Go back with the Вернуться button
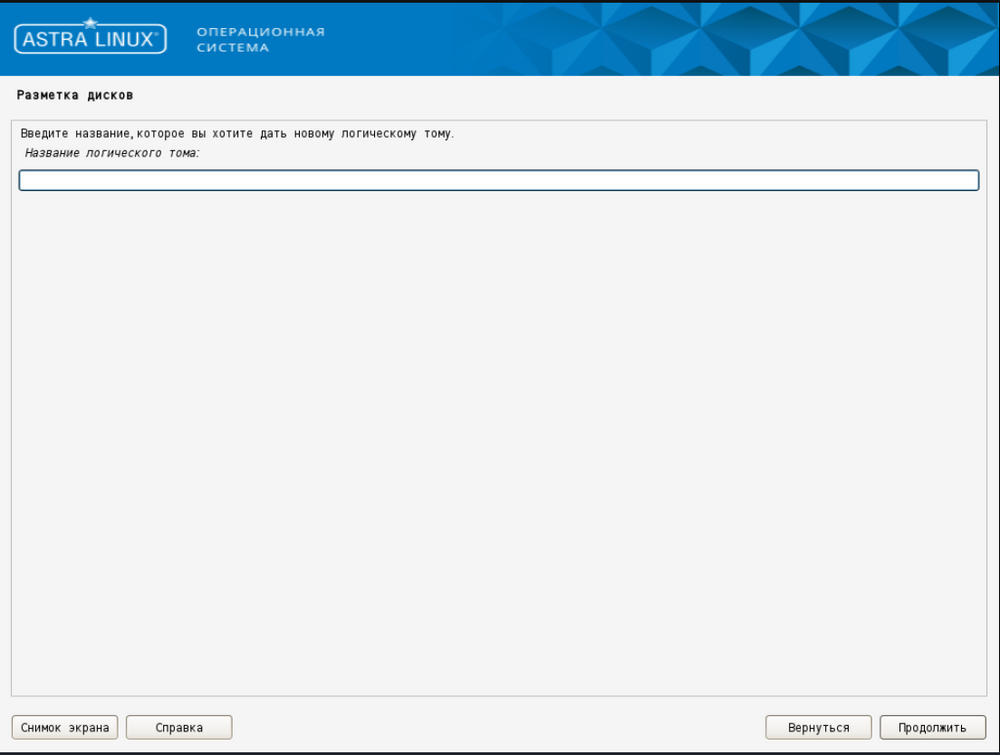Screen dimensions: 1000x755 click(x=818, y=727)
